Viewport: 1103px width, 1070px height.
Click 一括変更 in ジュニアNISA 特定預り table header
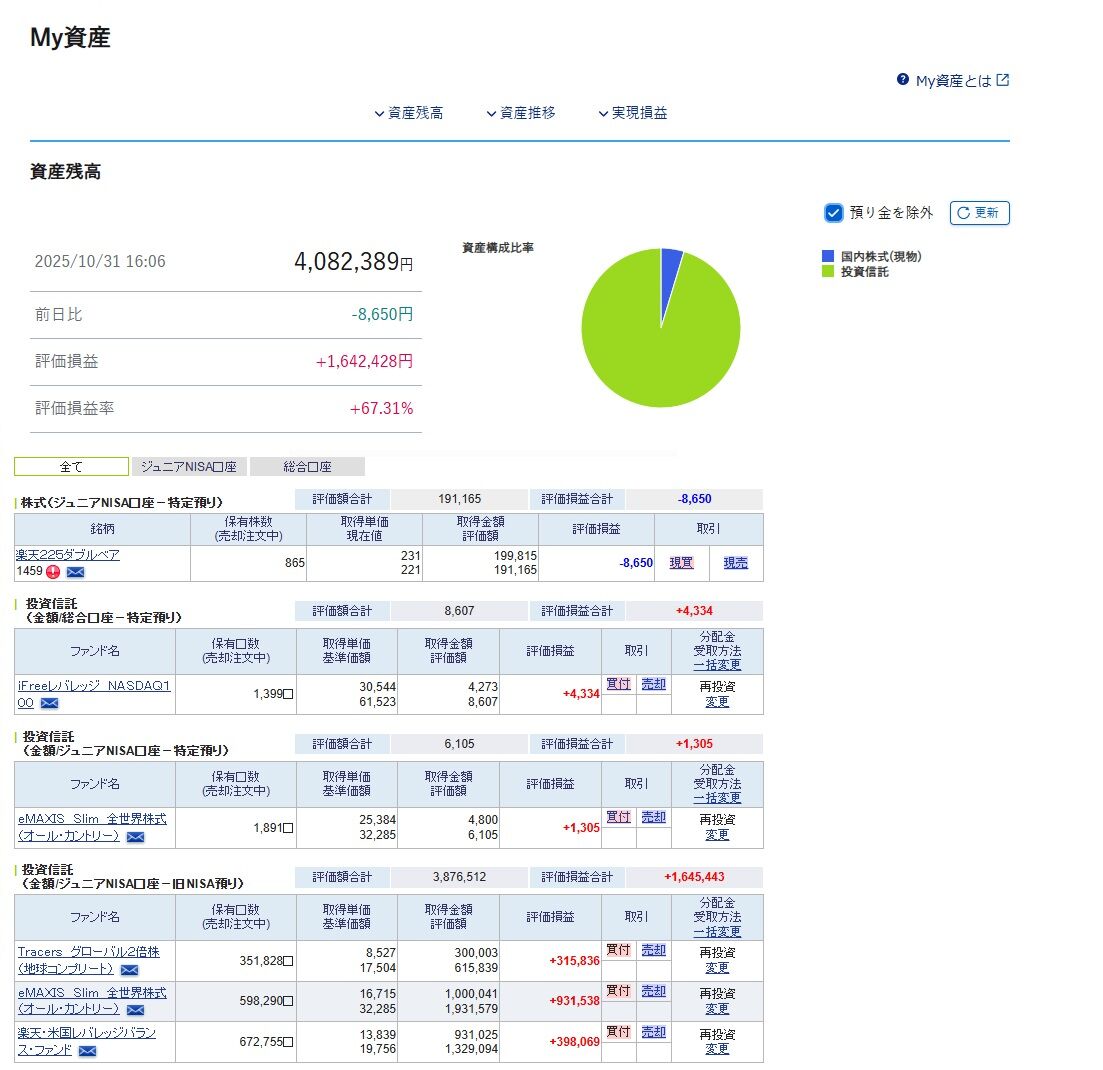click(x=717, y=798)
